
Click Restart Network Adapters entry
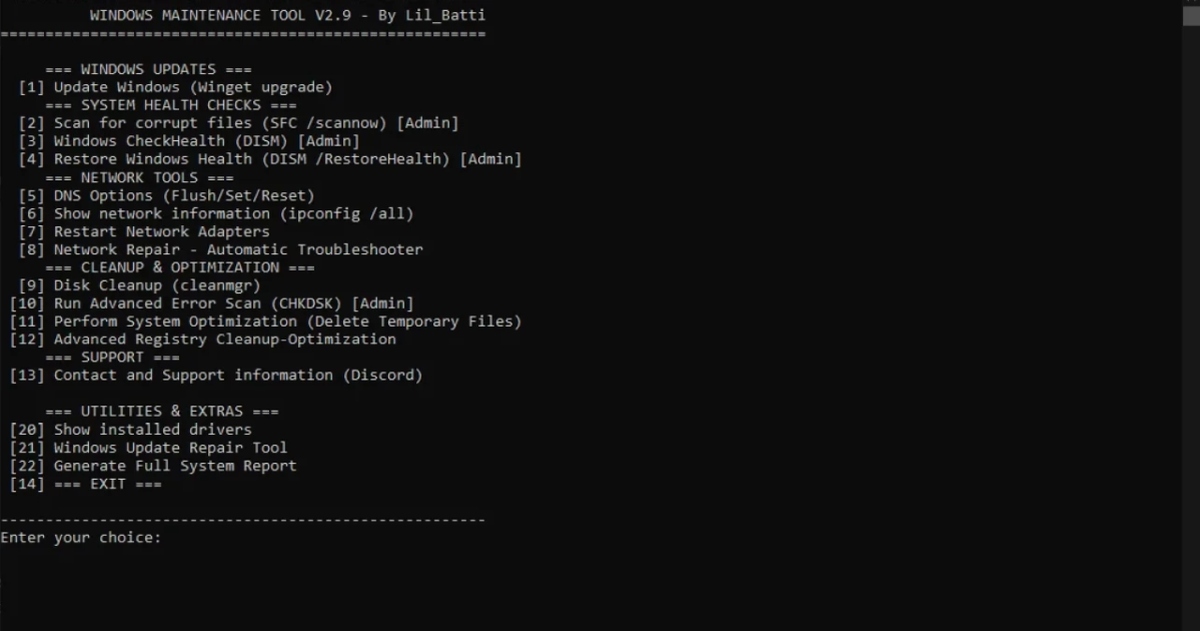point(144,231)
